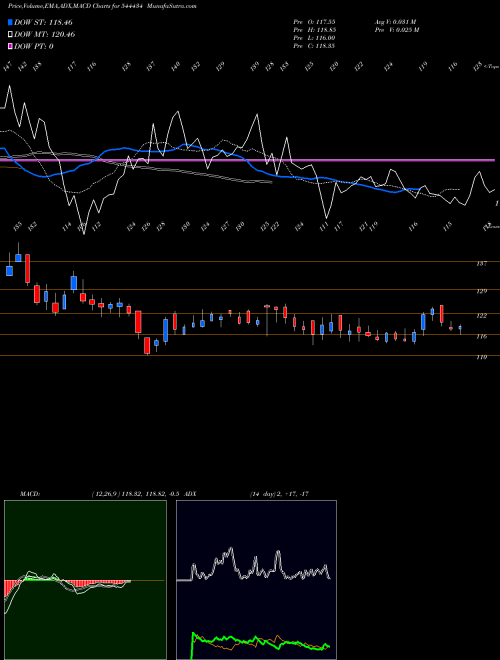The height and width of the screenshot is (660, 500).
Task: Click the 116 price axis label
Action: [x=482, y=337]
